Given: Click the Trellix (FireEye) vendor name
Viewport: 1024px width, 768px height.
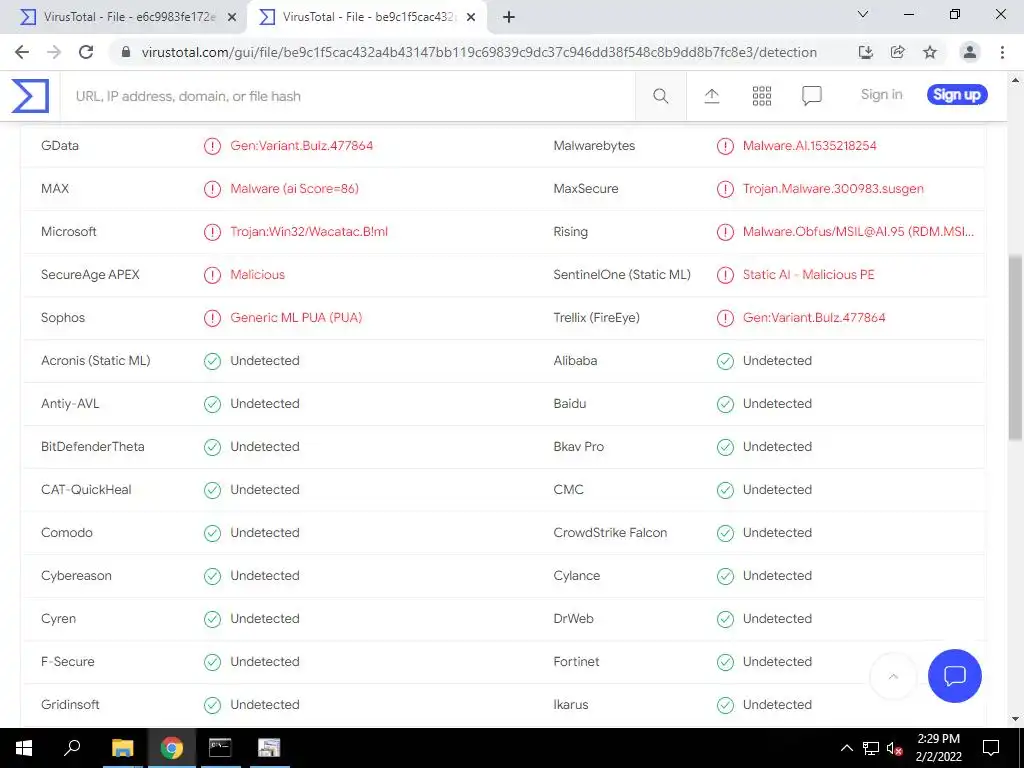Looking at the screenshot, I should click(x=596, y=318).
